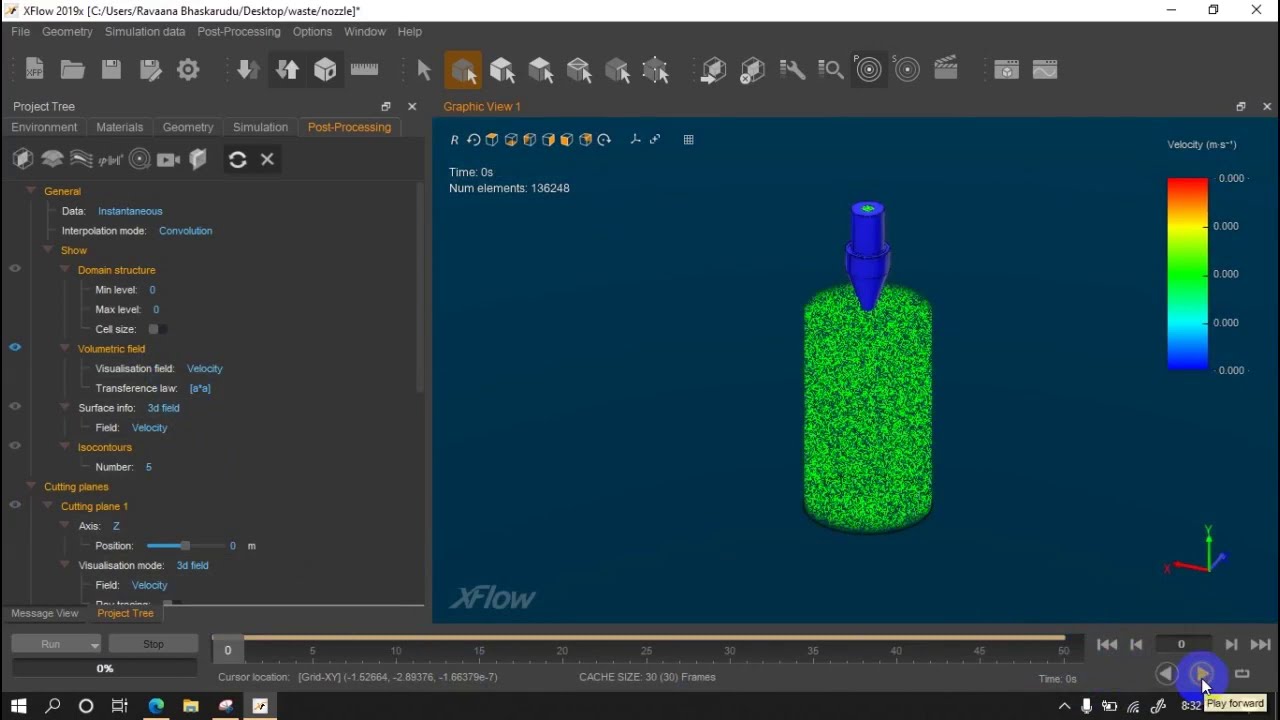The image size is (1280, 720).
Task: Switch to the Environment tab
Action: (x=44, y=127)
